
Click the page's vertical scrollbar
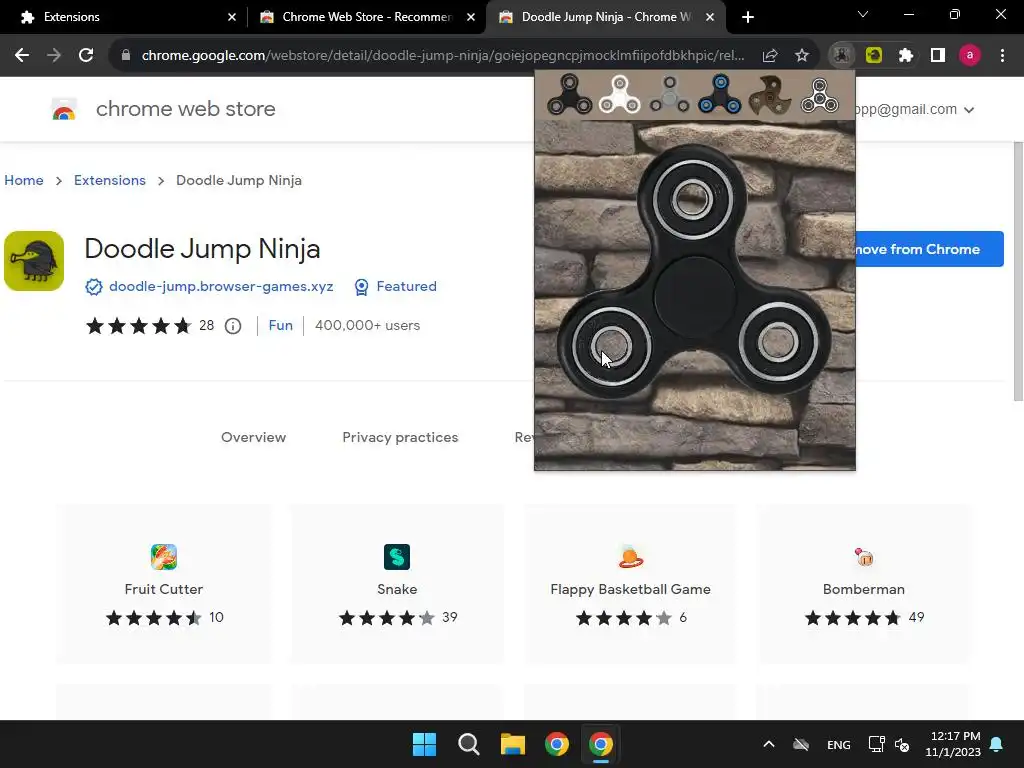1018,271
